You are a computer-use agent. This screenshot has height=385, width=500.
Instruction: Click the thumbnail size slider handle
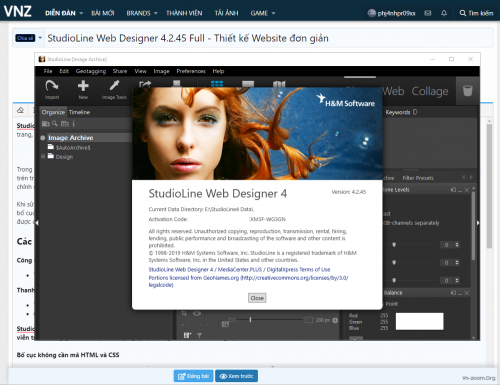(x=250, y=320)
